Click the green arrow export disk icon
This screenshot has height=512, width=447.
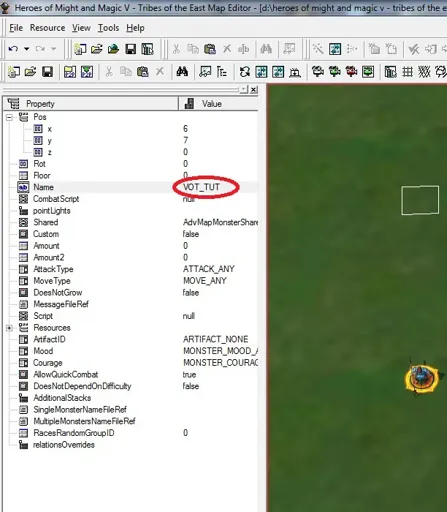(x=87, y=72)
